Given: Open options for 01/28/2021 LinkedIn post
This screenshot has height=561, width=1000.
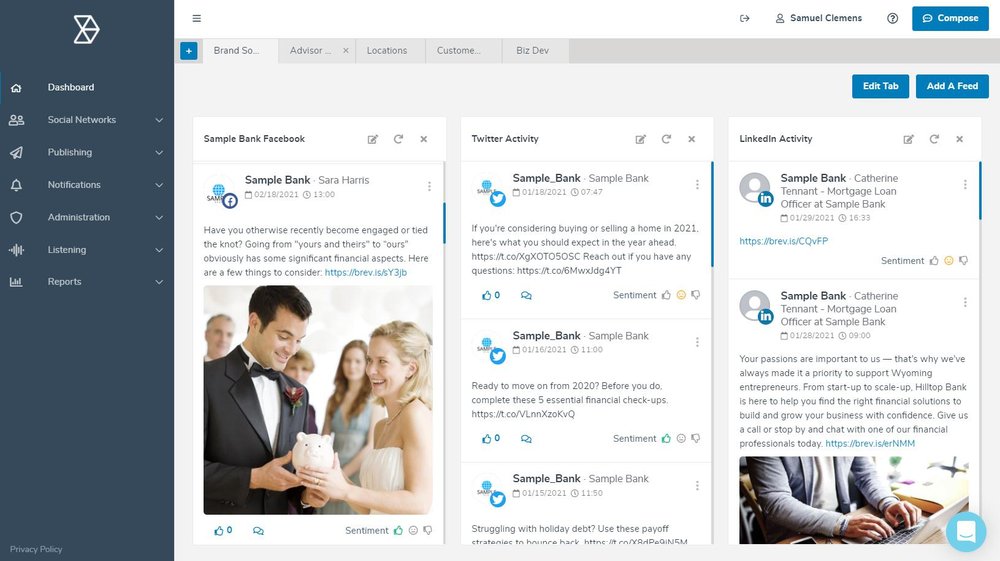Looking at the screenshot, I should click(965, 302).
